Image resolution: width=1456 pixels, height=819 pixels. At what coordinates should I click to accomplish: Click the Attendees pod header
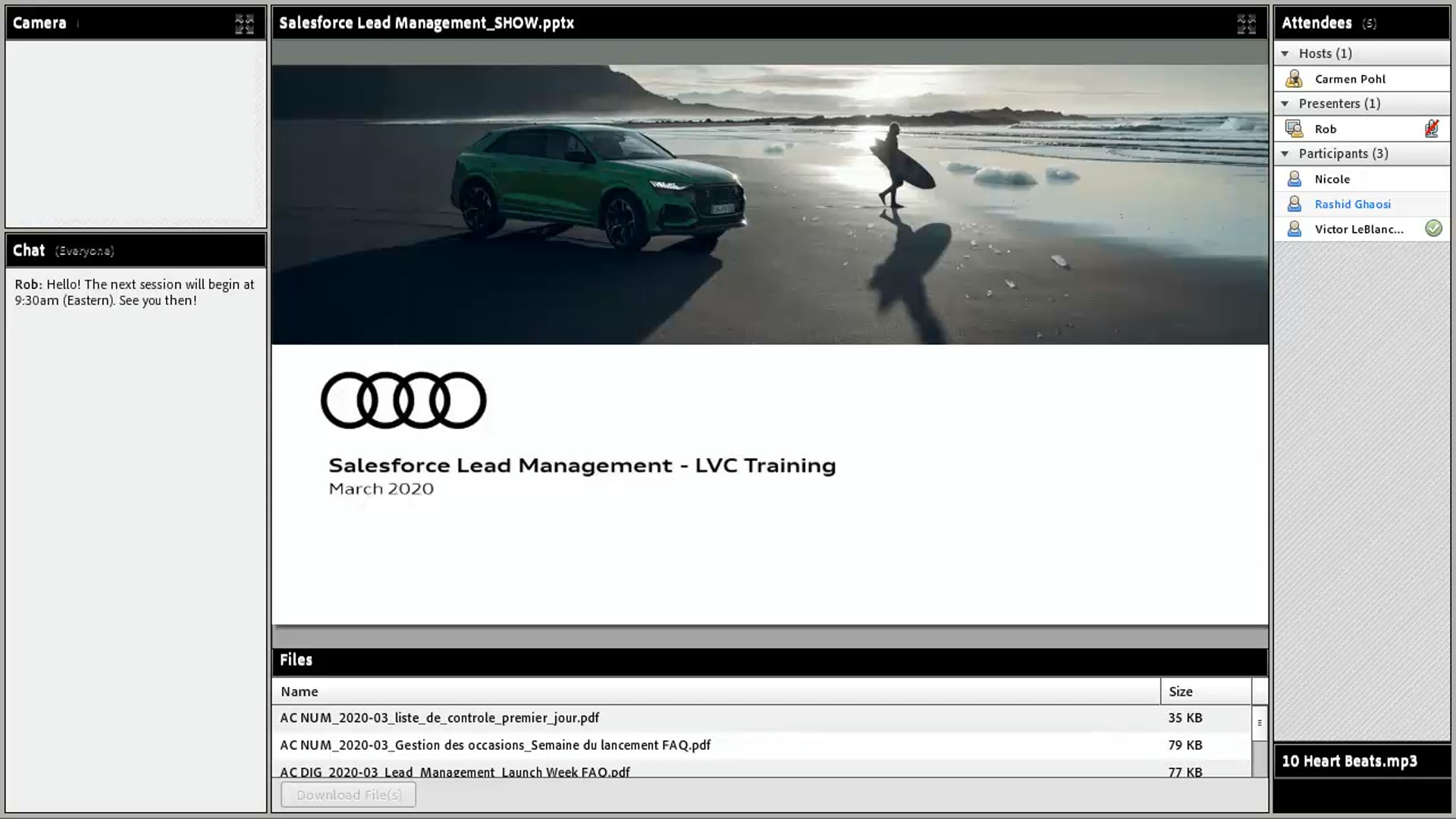pyautogui.click(x=1362, y=23)
